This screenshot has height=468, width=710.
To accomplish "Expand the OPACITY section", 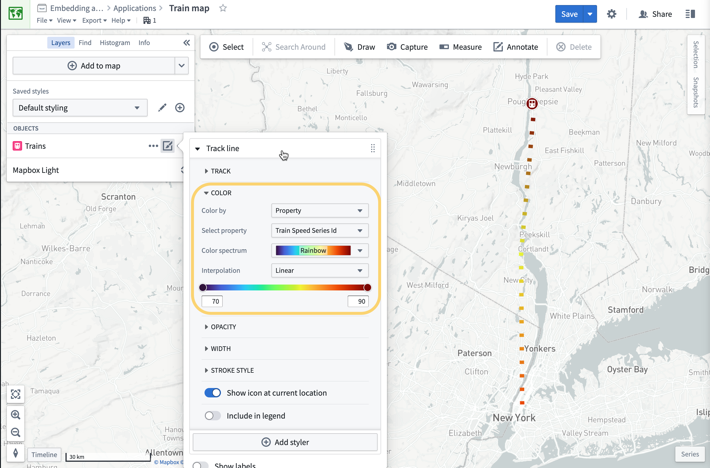I will coord(221,327).
